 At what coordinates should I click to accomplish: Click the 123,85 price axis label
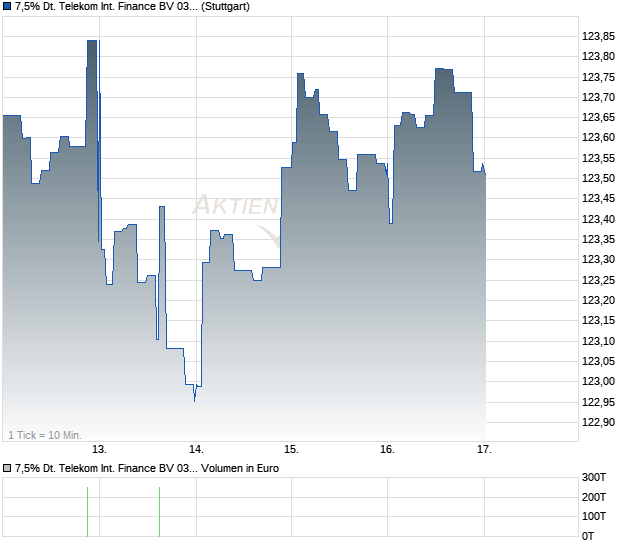[598, 36]
